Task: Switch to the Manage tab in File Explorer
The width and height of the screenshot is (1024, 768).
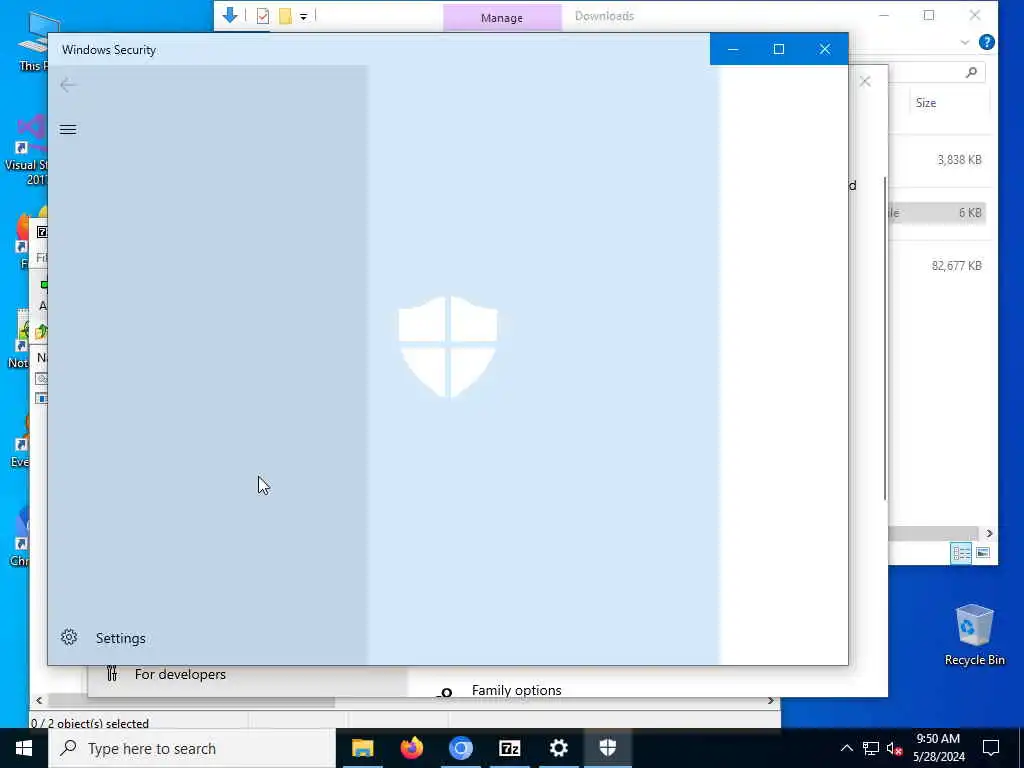Action: (502, 18)
